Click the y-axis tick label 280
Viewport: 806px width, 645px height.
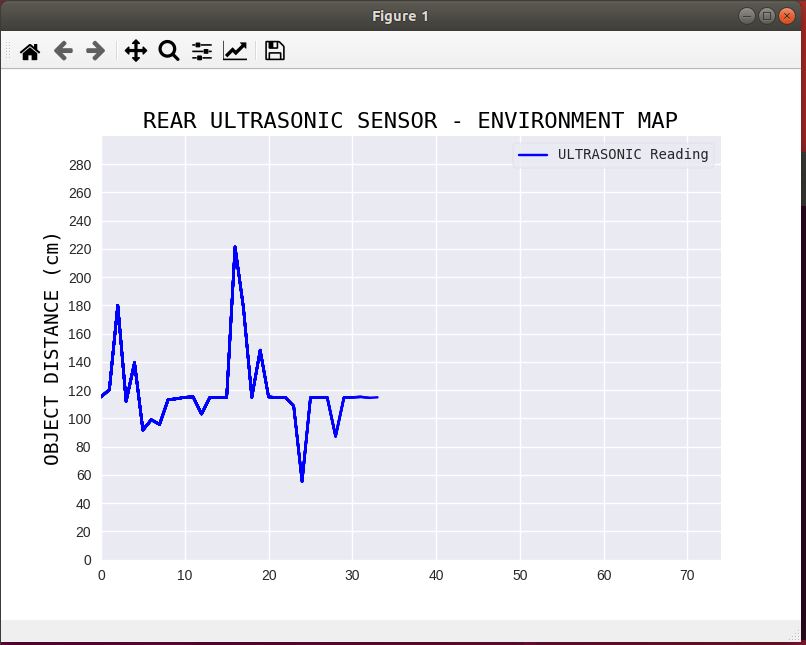[80, 165]
